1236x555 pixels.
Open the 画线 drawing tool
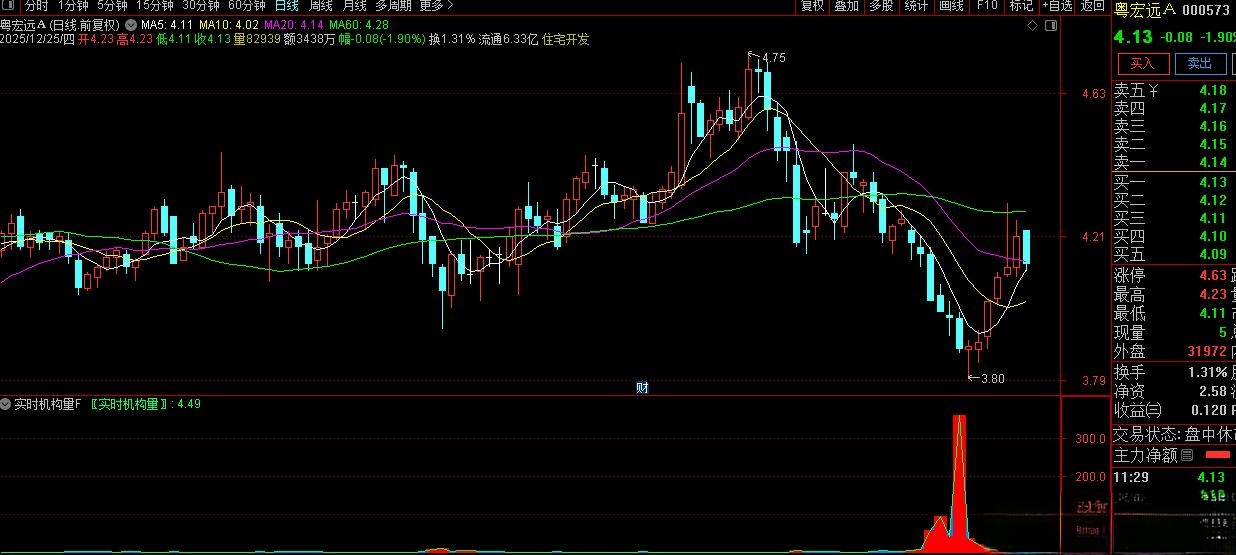(951, 6)
